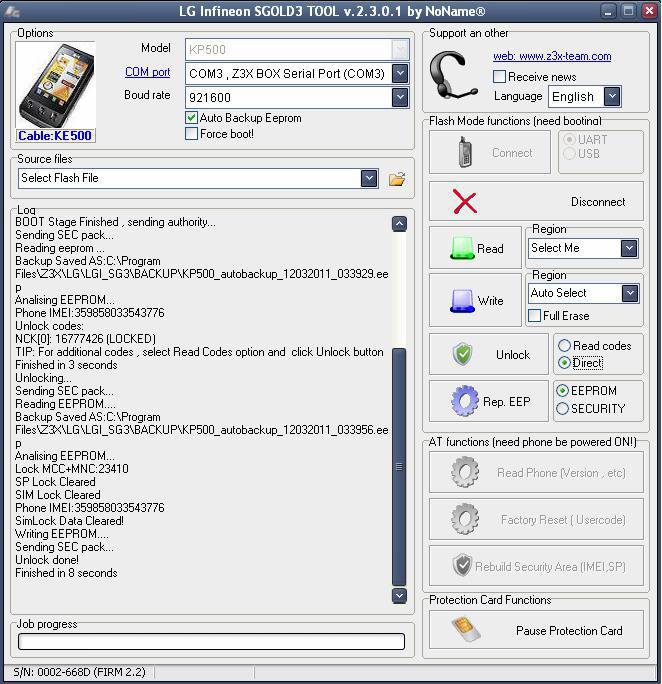Click log scrollbar down arrow

(399, 595)
